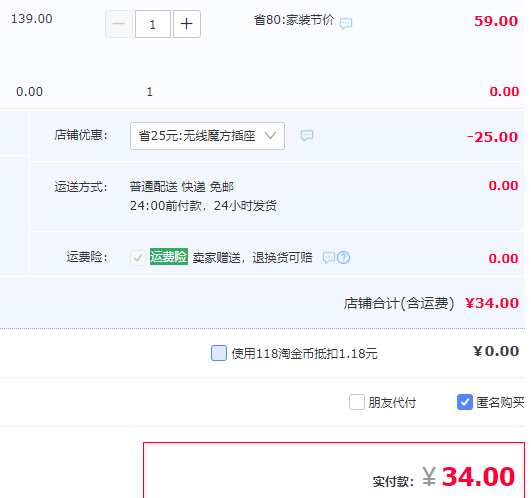Open the question mark help icon for 运费险

coord(343,258)
